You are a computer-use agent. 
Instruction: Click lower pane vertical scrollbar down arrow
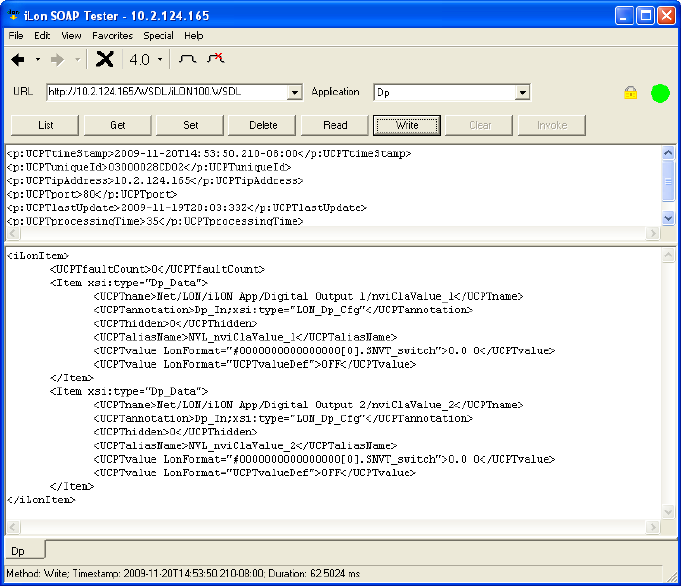(668, 512)
